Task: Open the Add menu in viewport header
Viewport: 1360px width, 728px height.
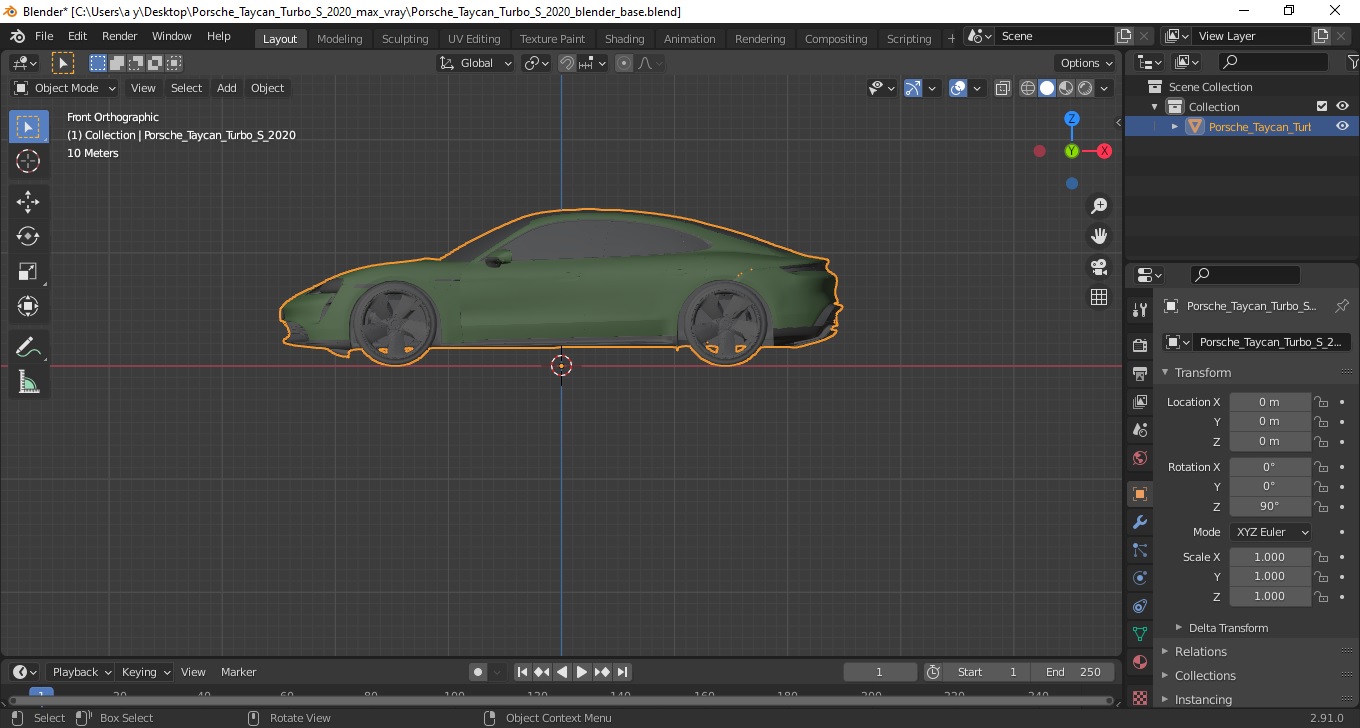Action: point(227,88)
